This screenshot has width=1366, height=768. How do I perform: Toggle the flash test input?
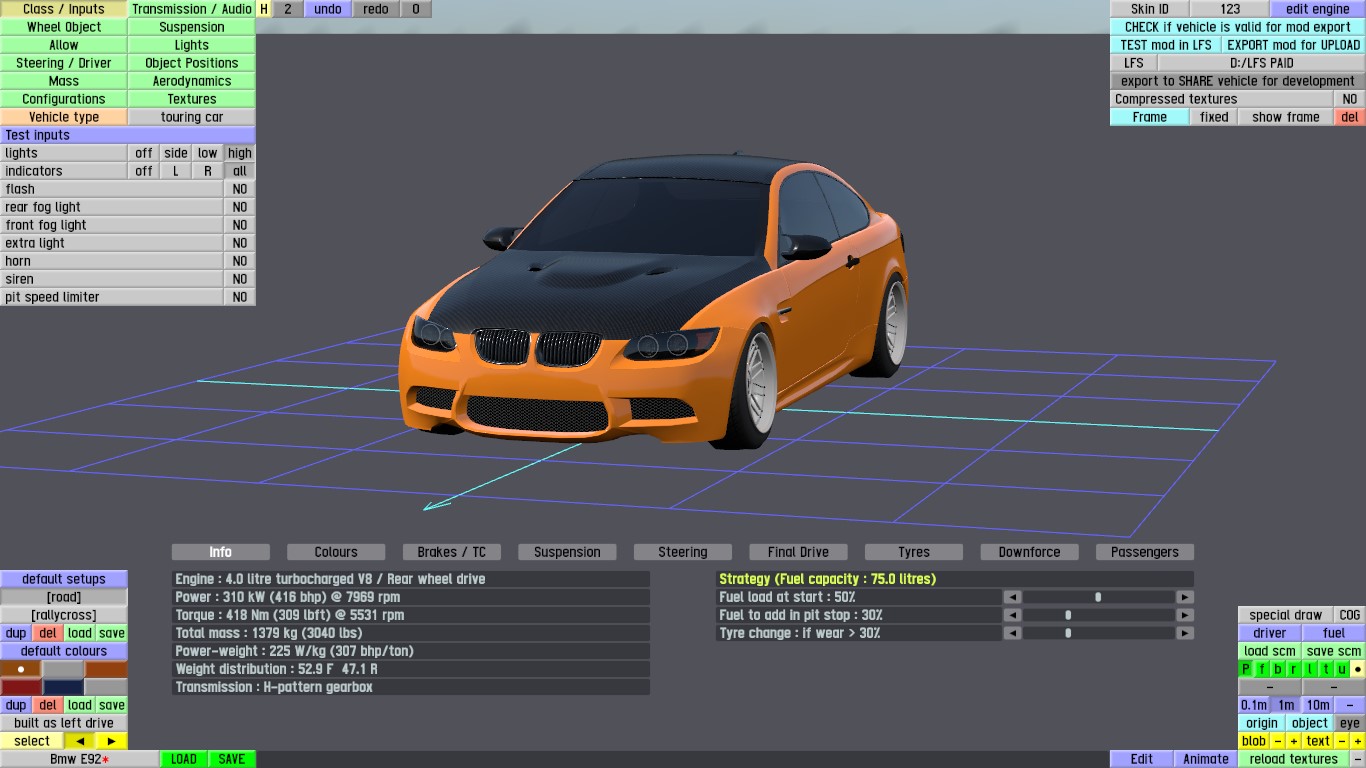(x=240, y=189)
